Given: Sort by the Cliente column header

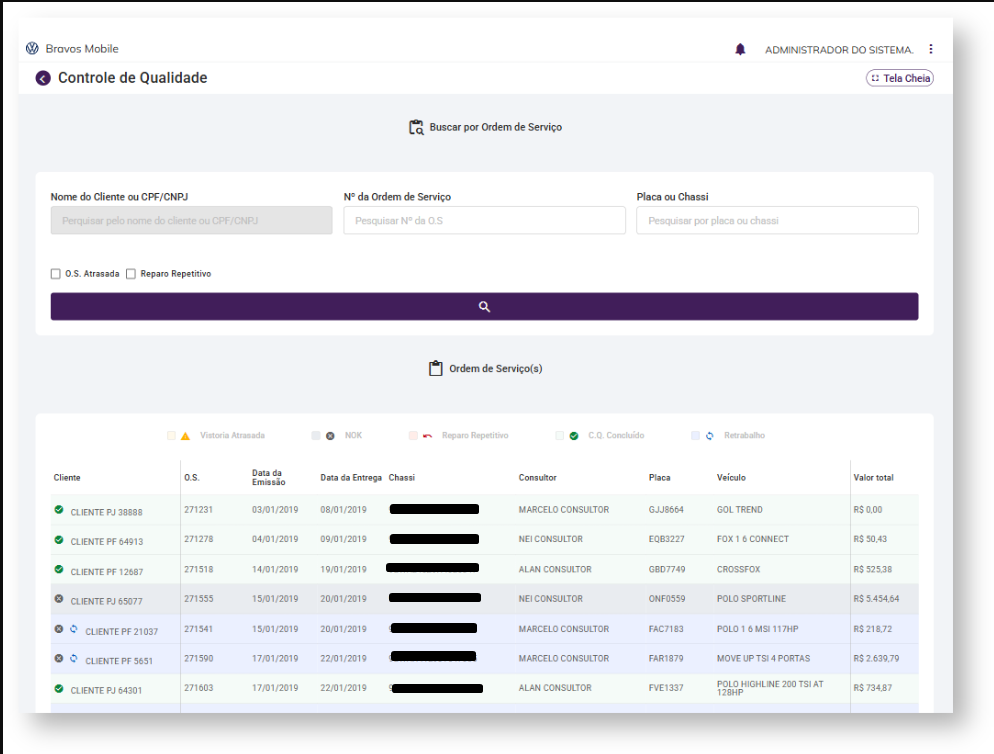Looking at the screenshot, I should [67, 478].
